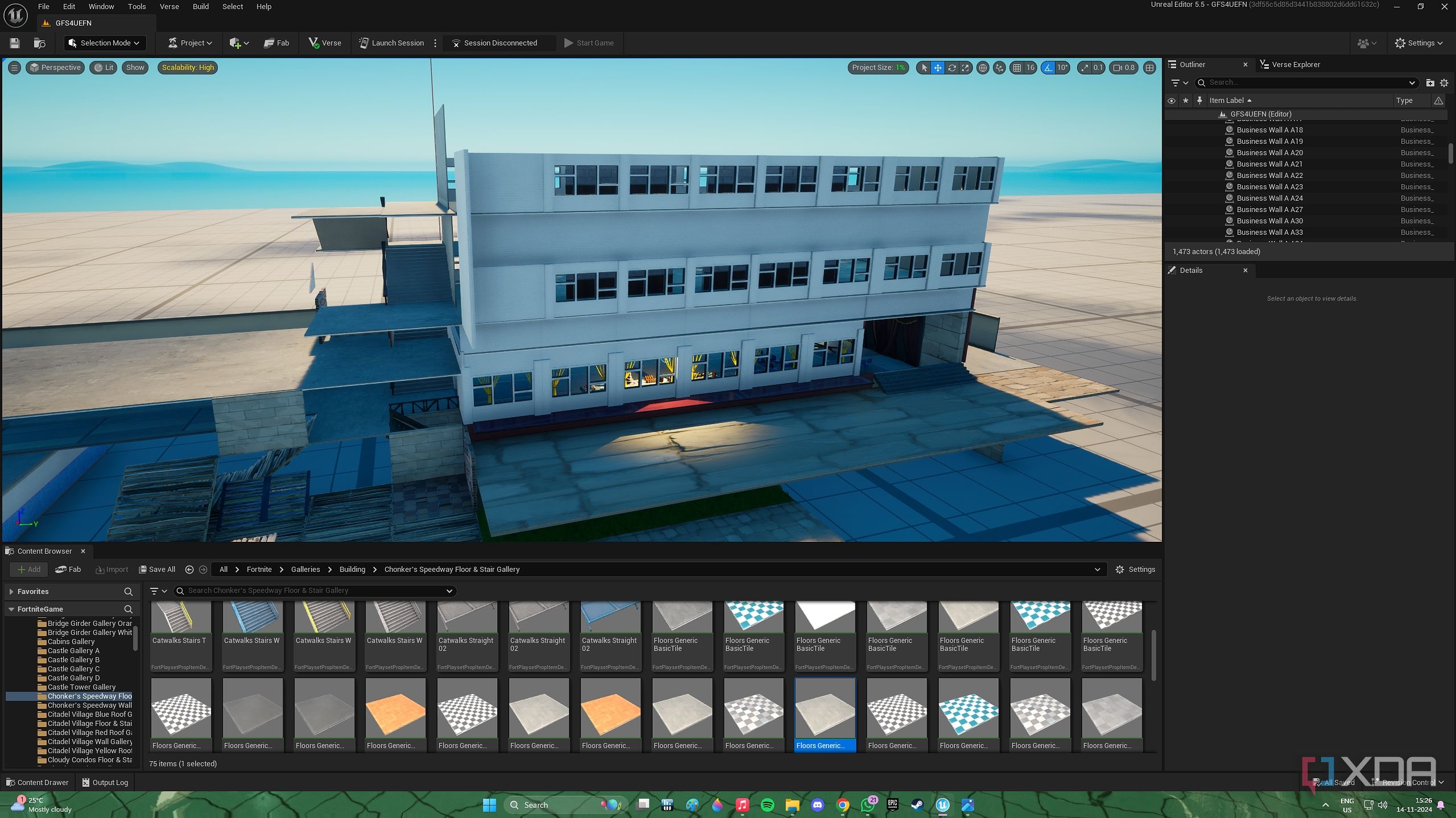The width and height of the screenshot is (1456, 818).
Task: Choose the Select tool in the viewport
Action: pos(924,68)
